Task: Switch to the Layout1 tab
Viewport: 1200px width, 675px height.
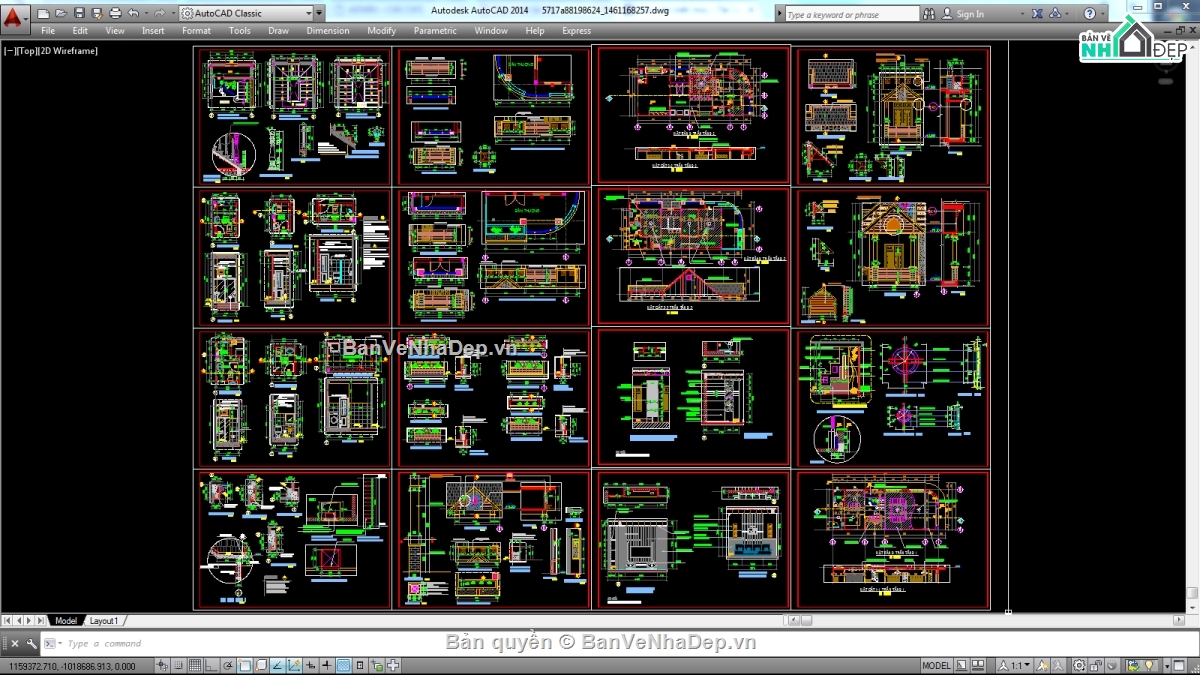Action: click(x=103, y=621)
